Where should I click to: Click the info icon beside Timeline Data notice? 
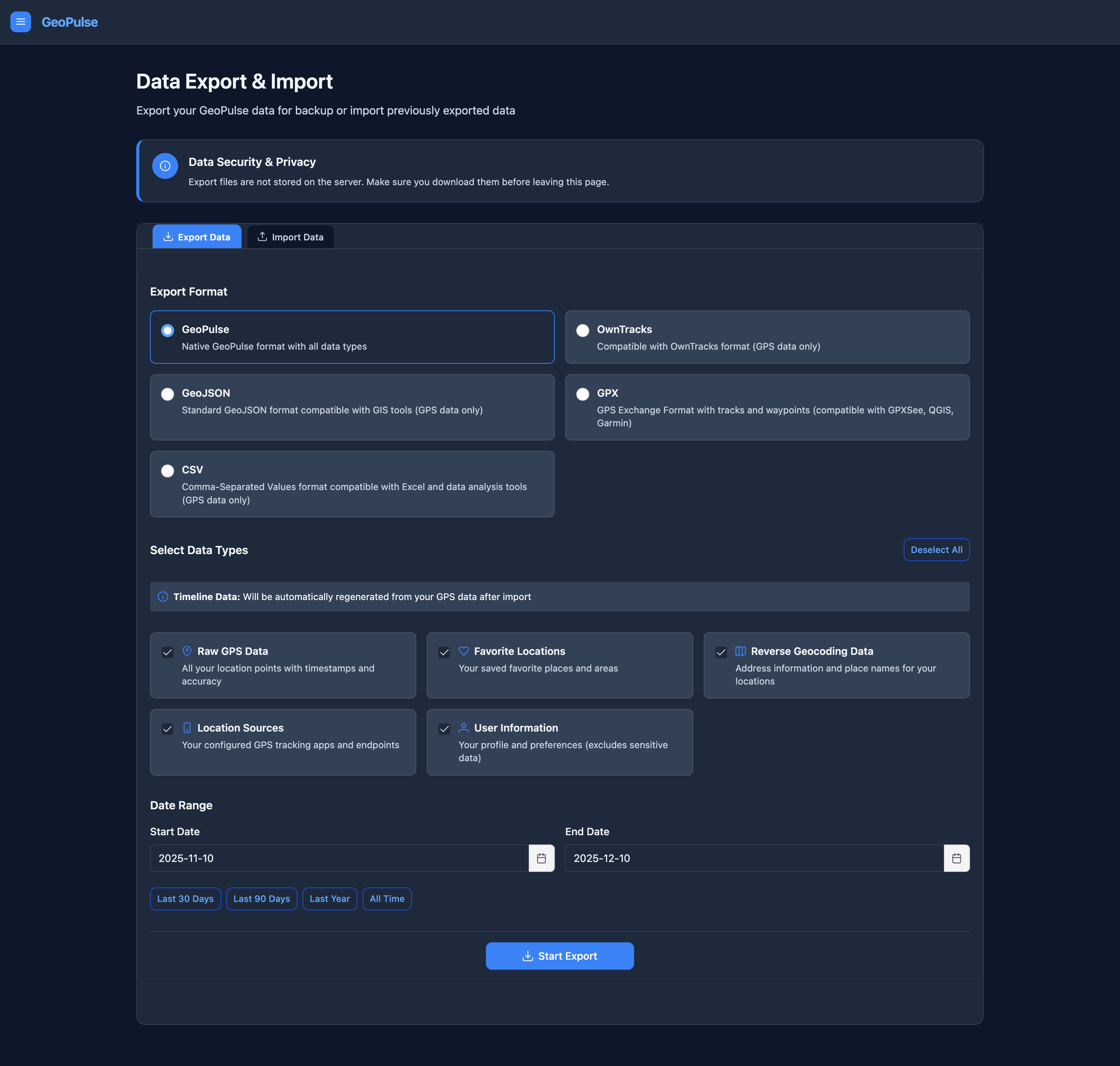[x=163, y=597]
